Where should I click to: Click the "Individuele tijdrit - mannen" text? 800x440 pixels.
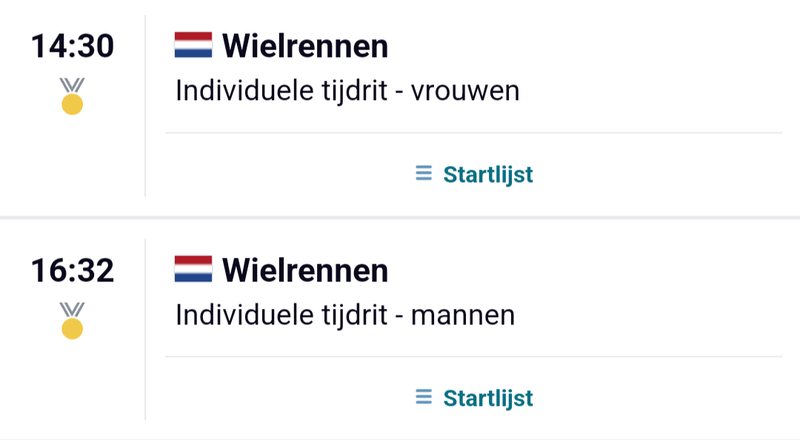(345, 315)
